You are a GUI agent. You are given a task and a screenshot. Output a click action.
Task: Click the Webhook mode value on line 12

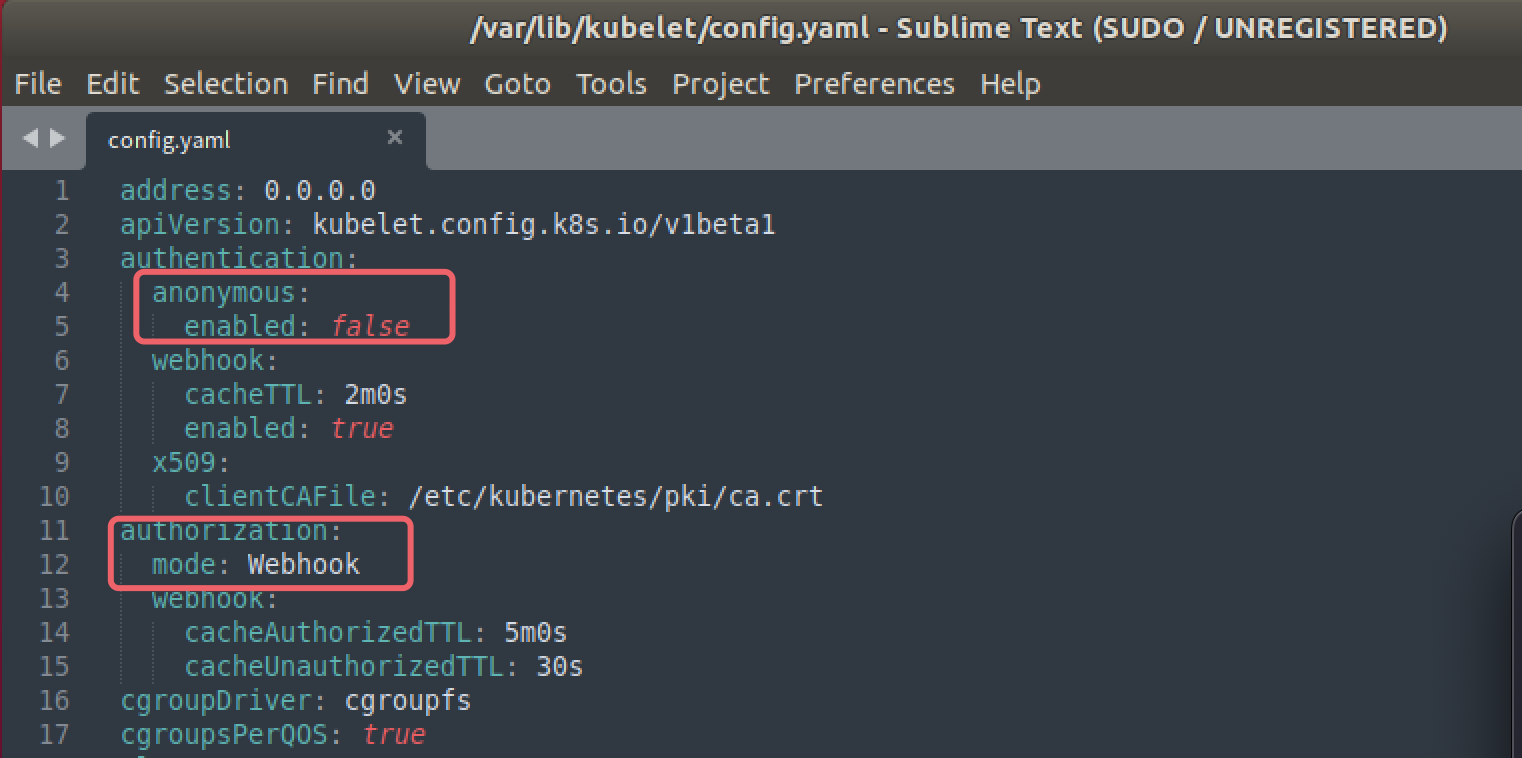point(304,564)
